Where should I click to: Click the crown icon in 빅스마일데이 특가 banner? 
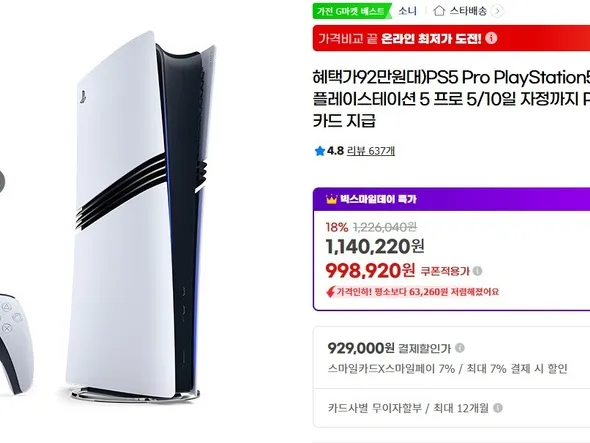point(331,199)
